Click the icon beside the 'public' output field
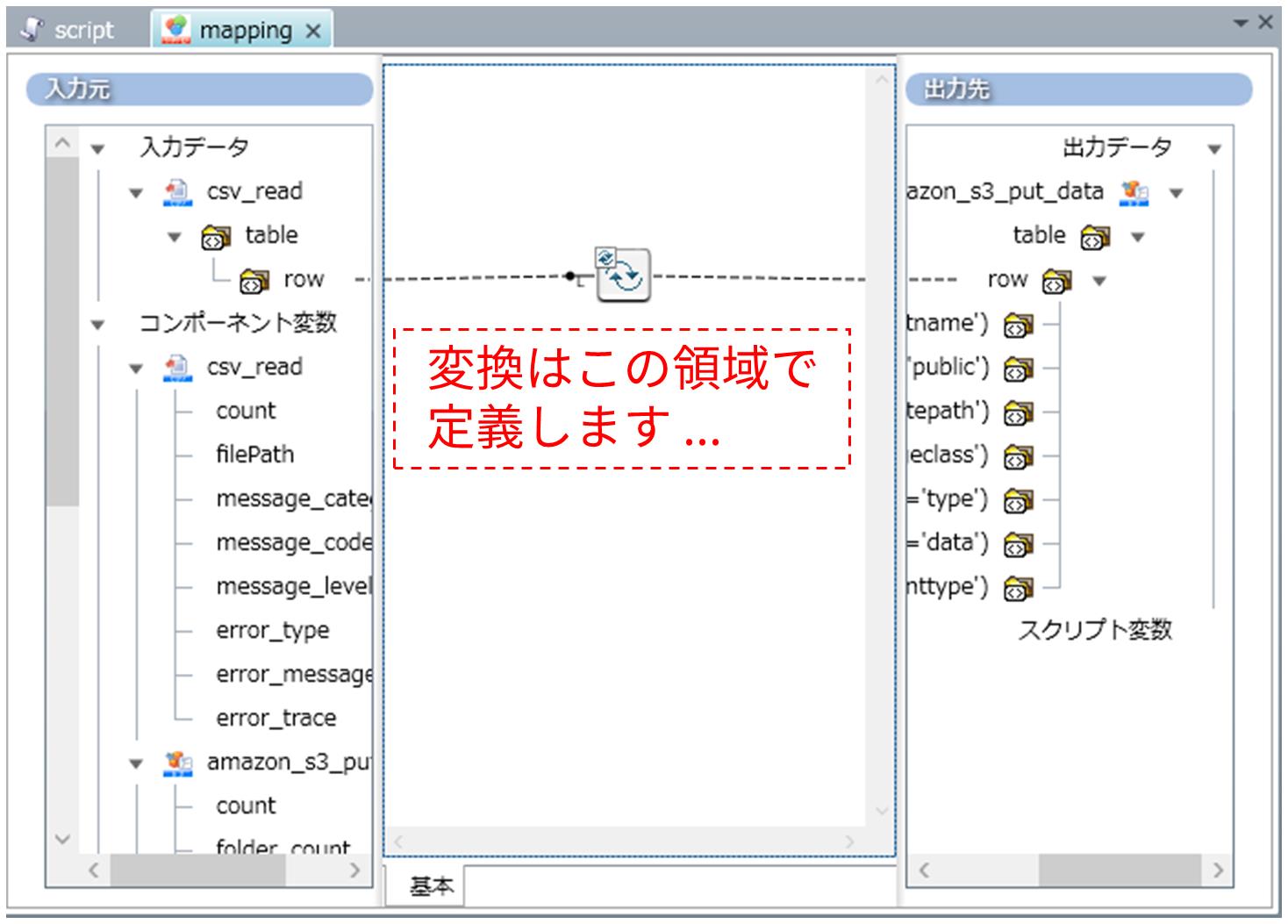Screen dimensions: 1288x924 point(1018,369)
